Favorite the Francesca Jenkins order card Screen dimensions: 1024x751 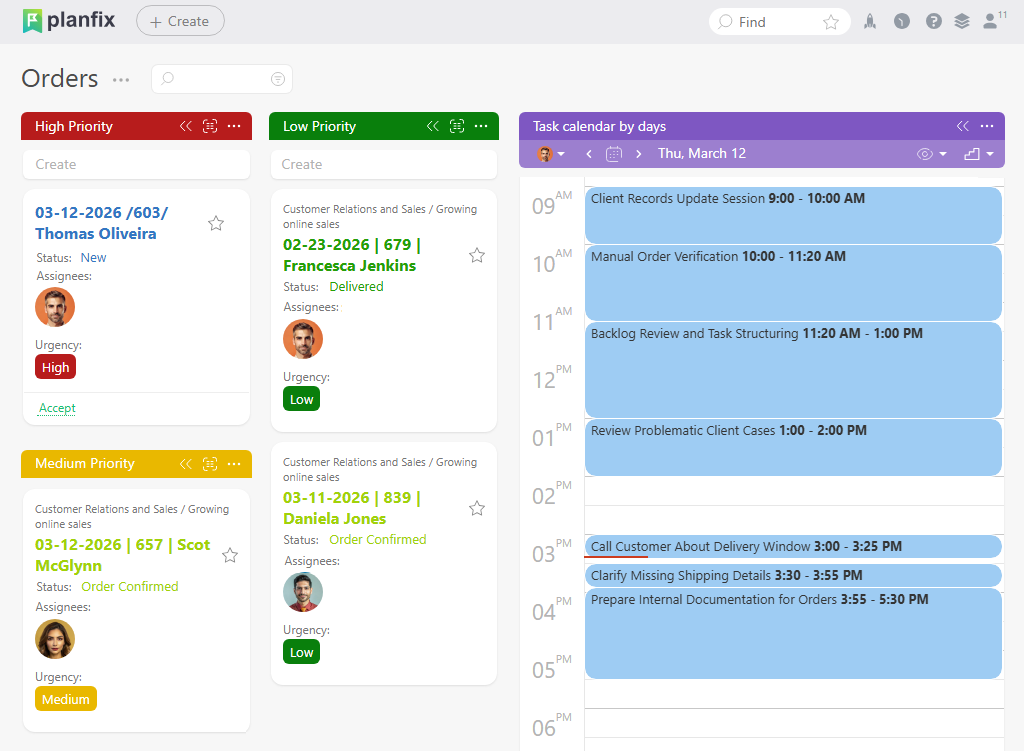[477, 255]
